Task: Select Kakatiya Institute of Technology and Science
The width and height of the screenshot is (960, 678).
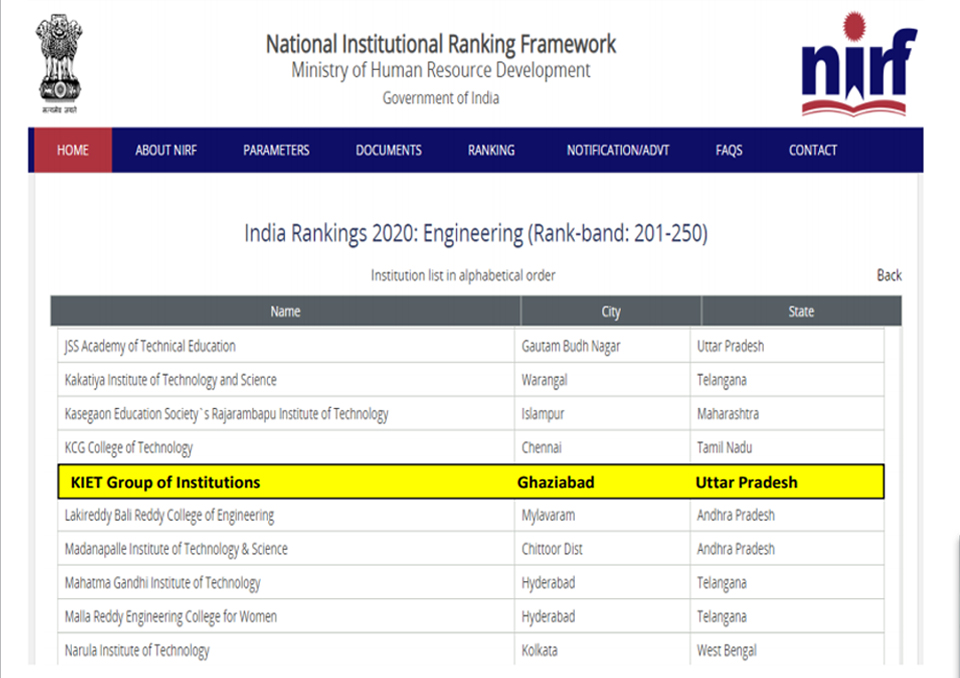Action: coord(170,380)
